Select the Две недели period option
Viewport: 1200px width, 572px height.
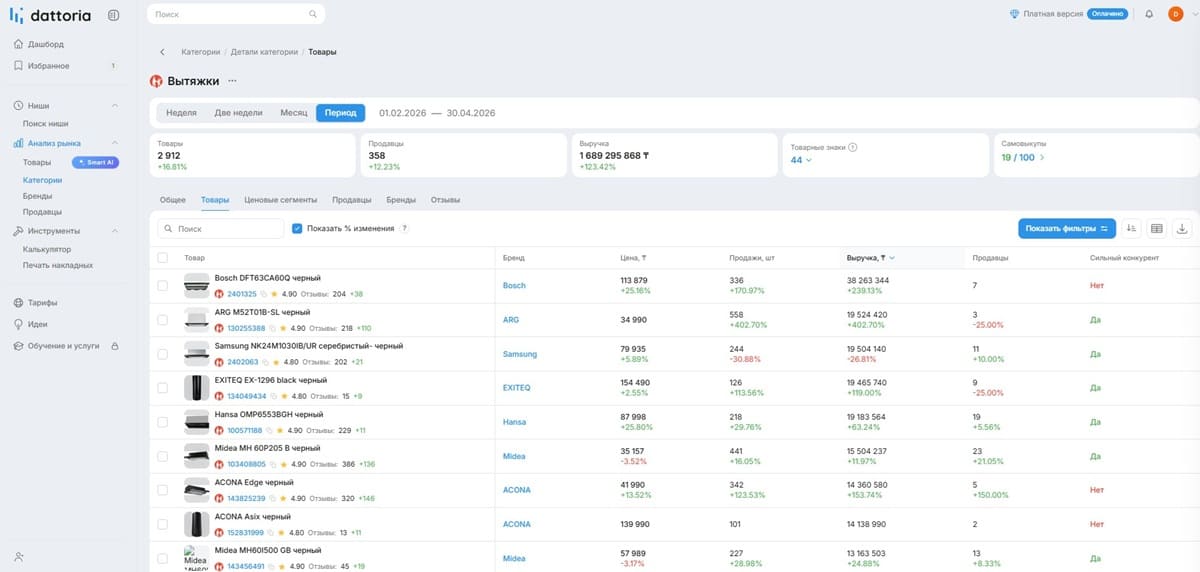click(x=238, y=113)
